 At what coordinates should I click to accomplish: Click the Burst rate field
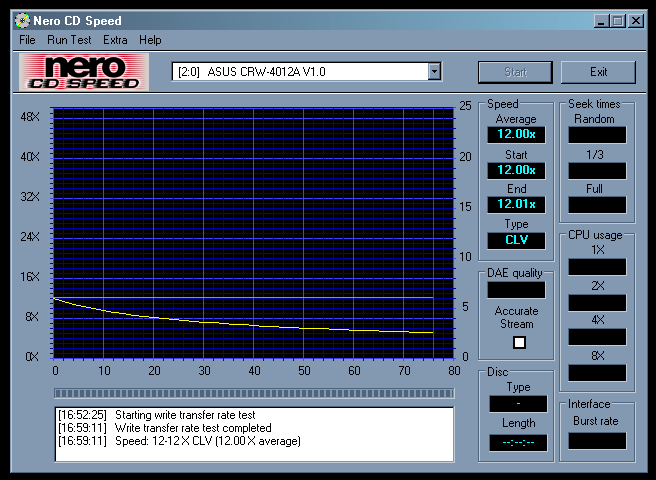[x=597, y=441]
